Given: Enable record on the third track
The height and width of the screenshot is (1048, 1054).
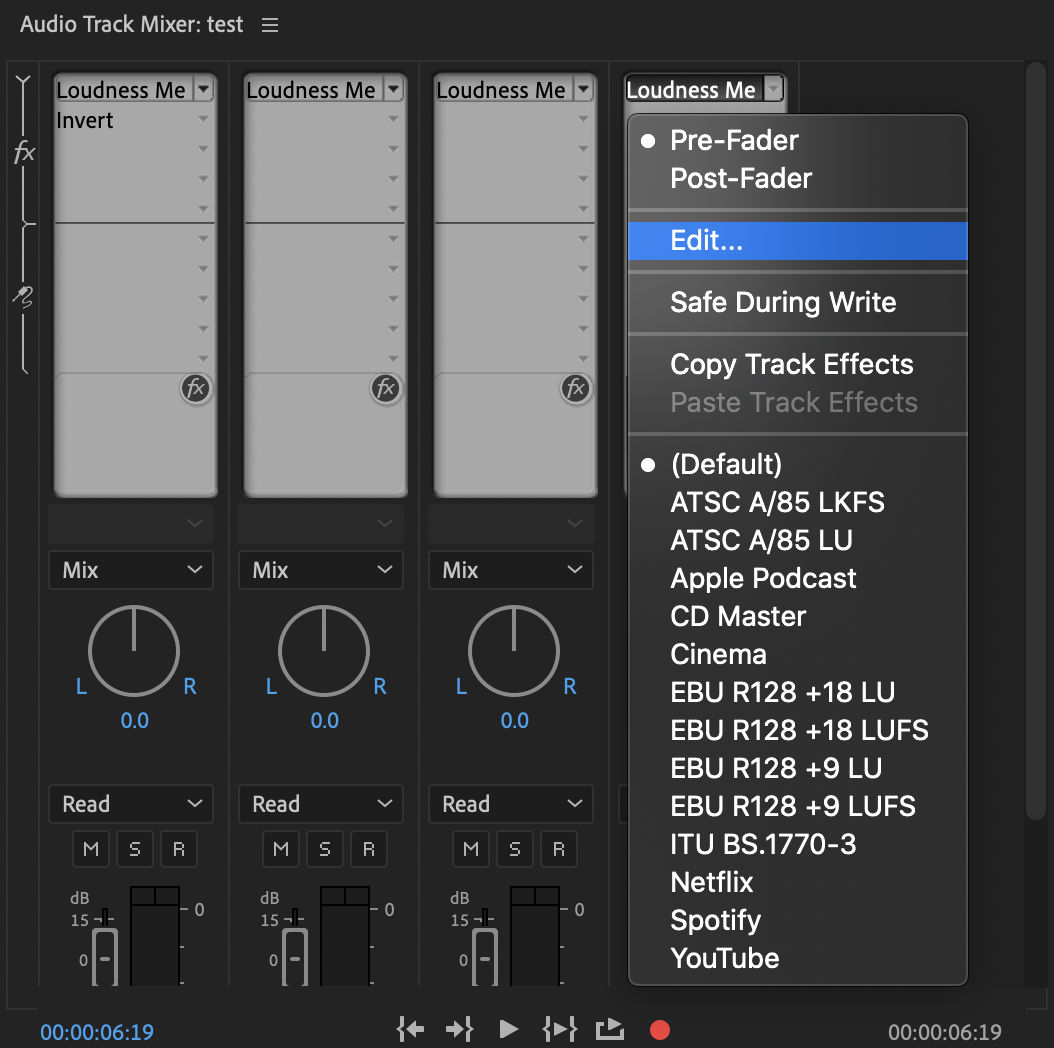Looking at the screenshot, I should click(559, 849).
